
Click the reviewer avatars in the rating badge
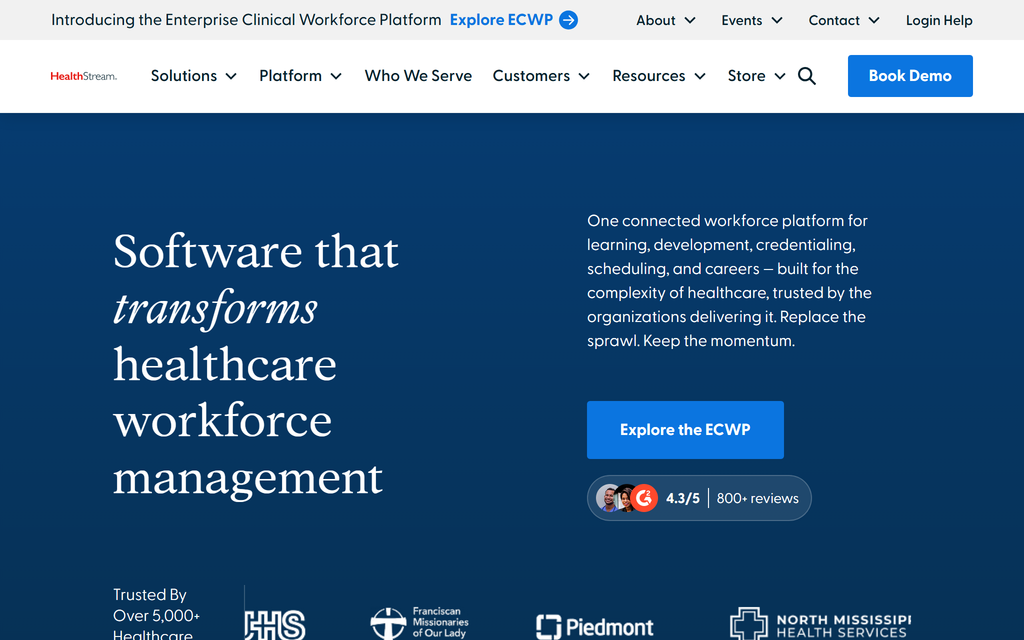pyautogui.click(x=616, y=498)
